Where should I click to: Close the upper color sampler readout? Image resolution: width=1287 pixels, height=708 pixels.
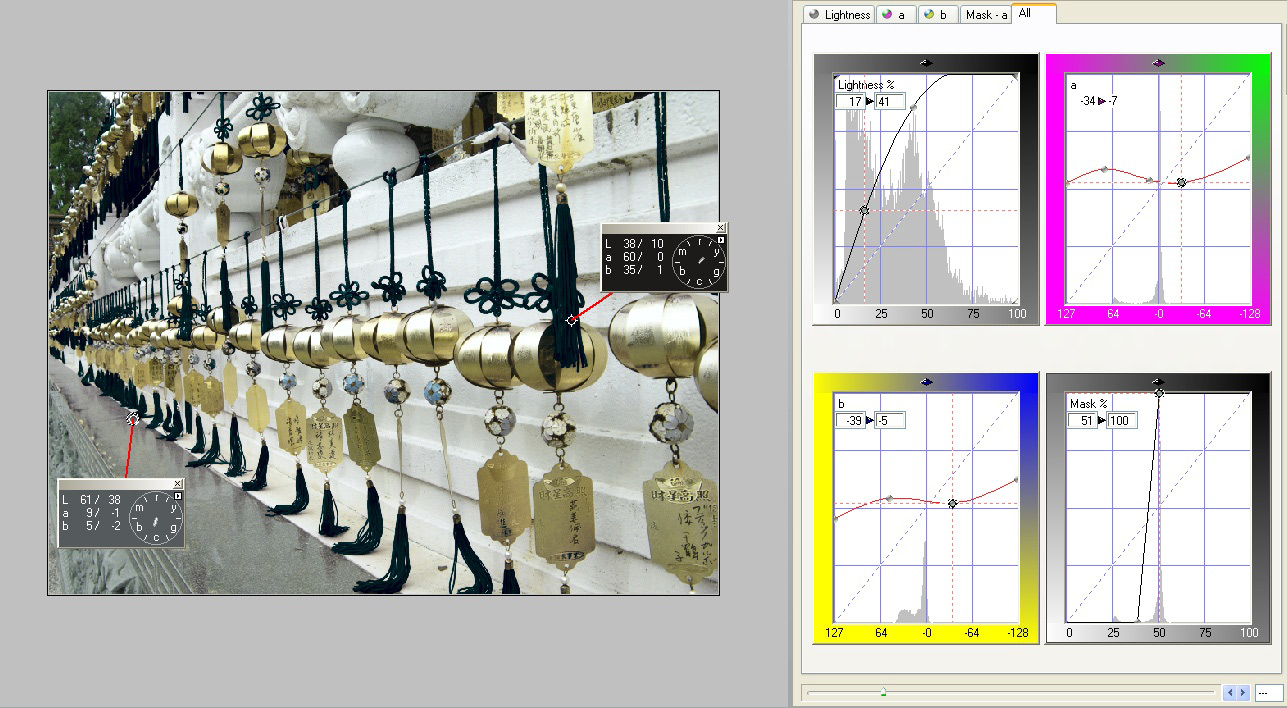(720, 228)
